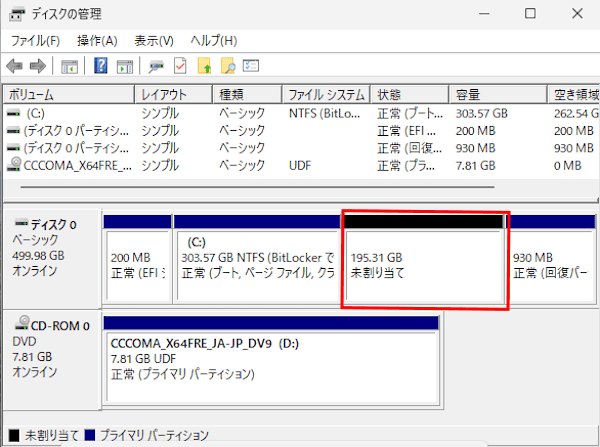Viewport: 600px width, 447px height.
Task: Click the 262.54 free space cell
Action: (577, 113)
